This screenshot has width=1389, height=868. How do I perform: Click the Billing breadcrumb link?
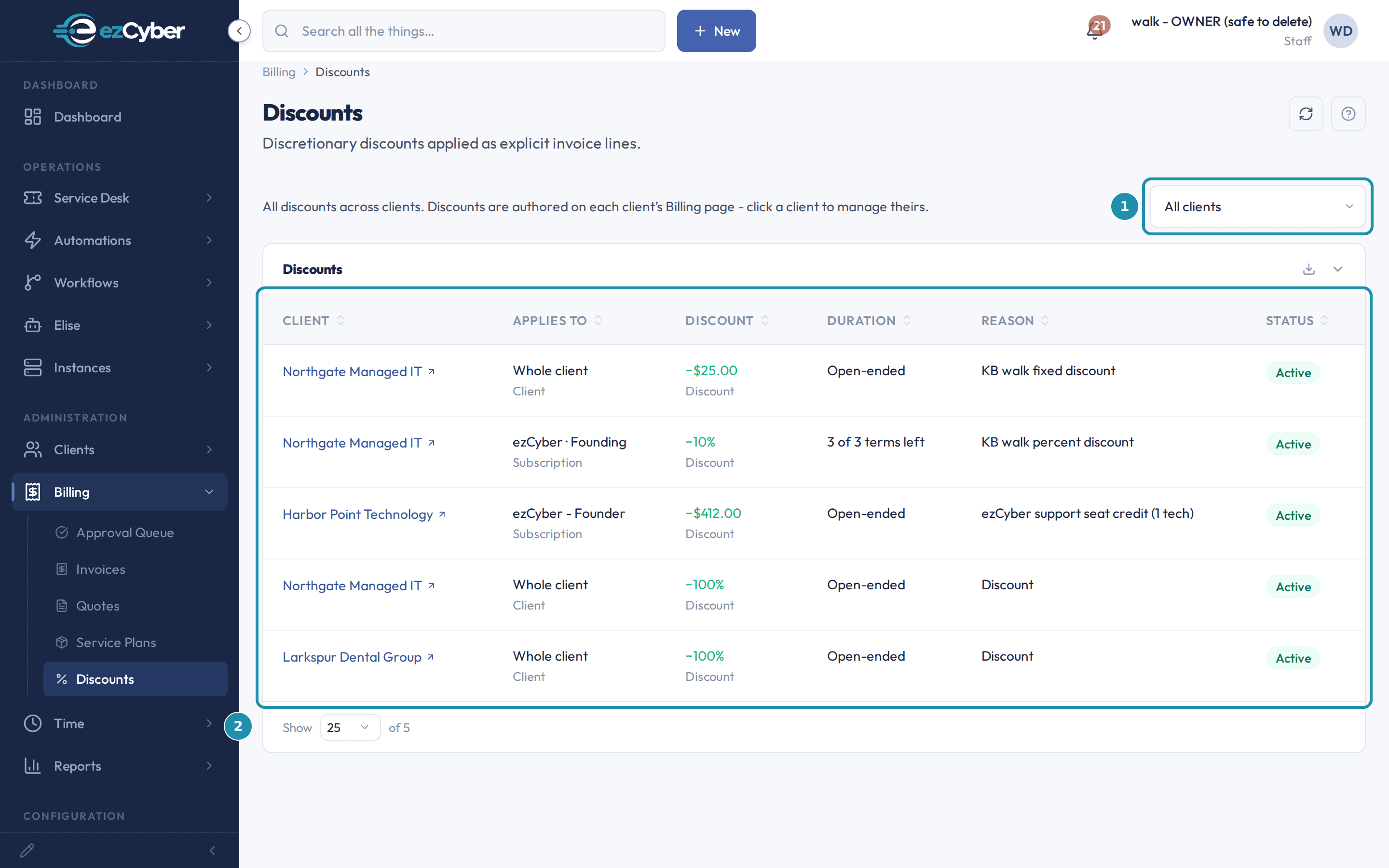[279, 72]
